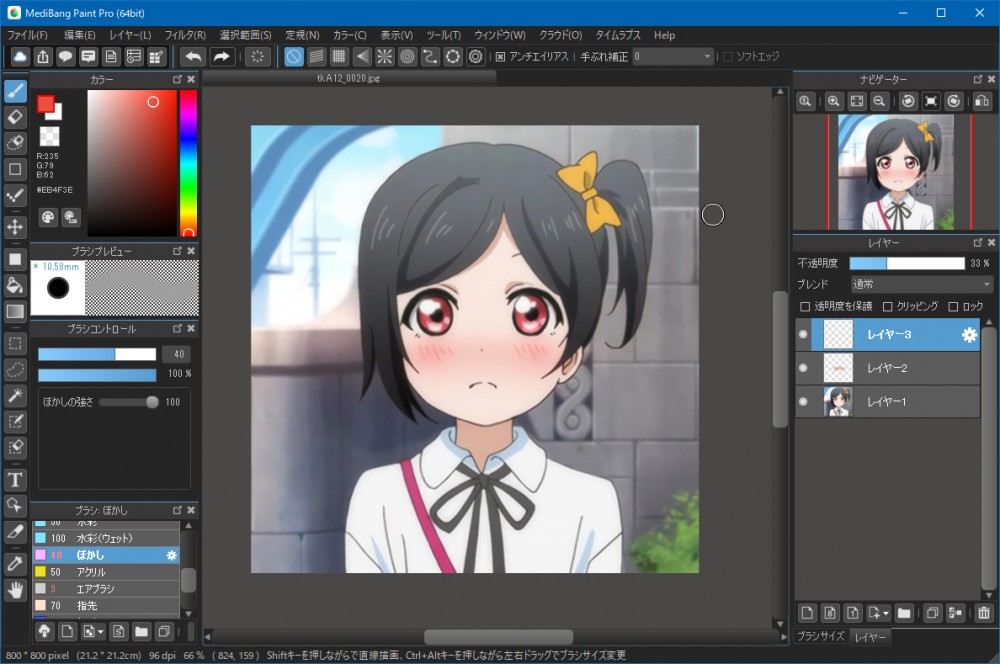Open the フィルタ(R) menu
Screen dimensions: 1000x664
[186, 35]
